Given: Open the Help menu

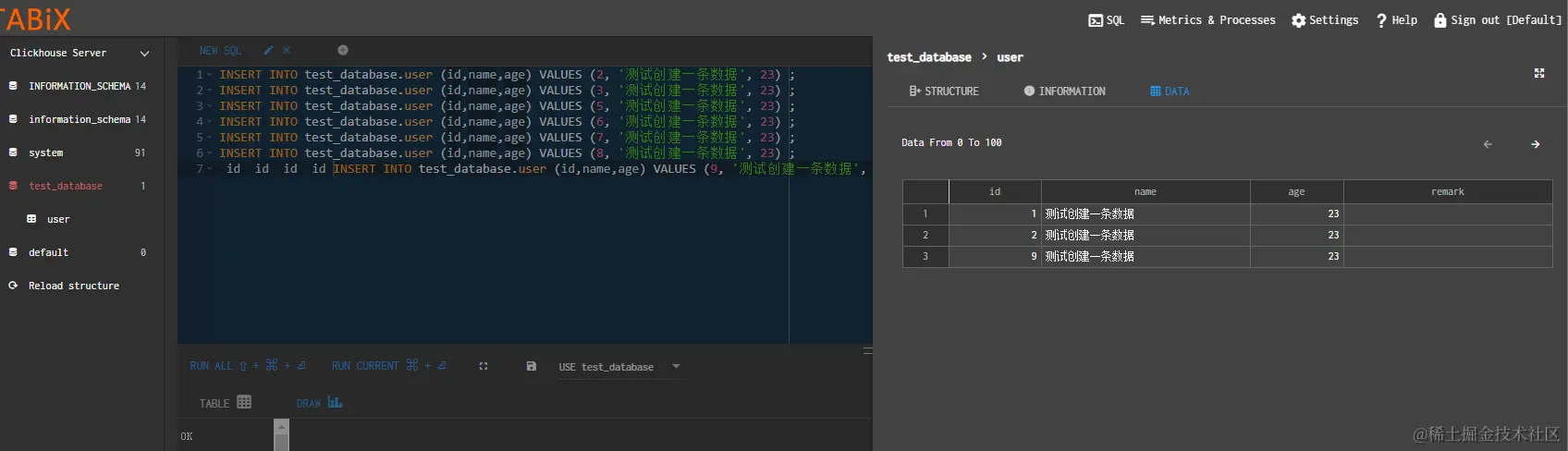Looking at the screenshot, I should pos(1396,20).
